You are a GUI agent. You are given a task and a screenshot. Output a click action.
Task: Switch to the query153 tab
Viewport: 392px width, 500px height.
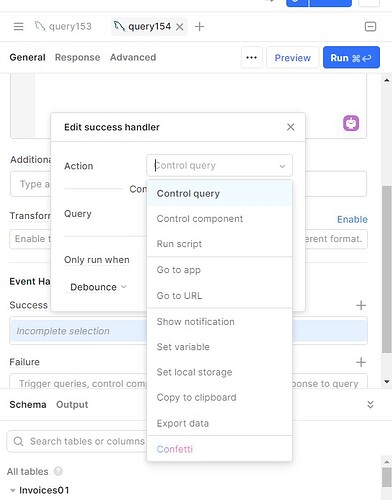(x=63, y=26)
